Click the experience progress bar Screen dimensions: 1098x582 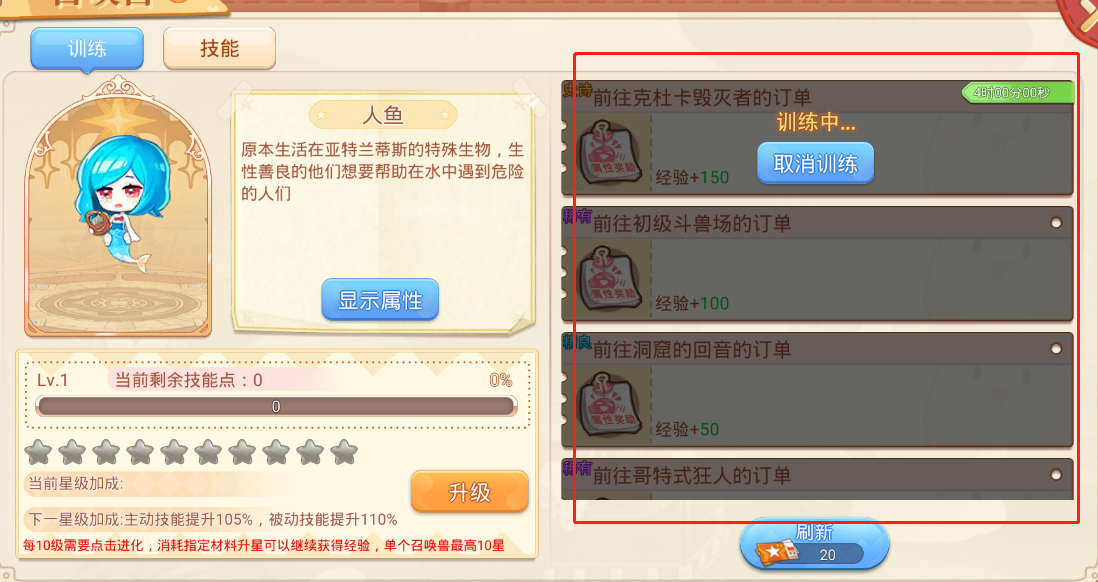[277, 406]
